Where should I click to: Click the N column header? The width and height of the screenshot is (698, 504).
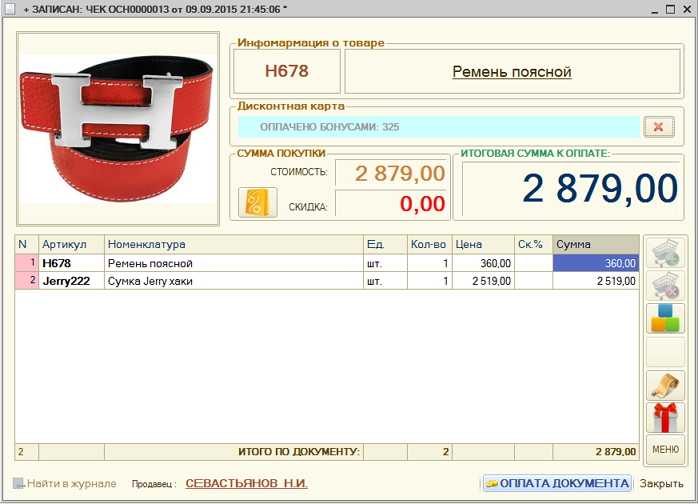coord(27,244)
